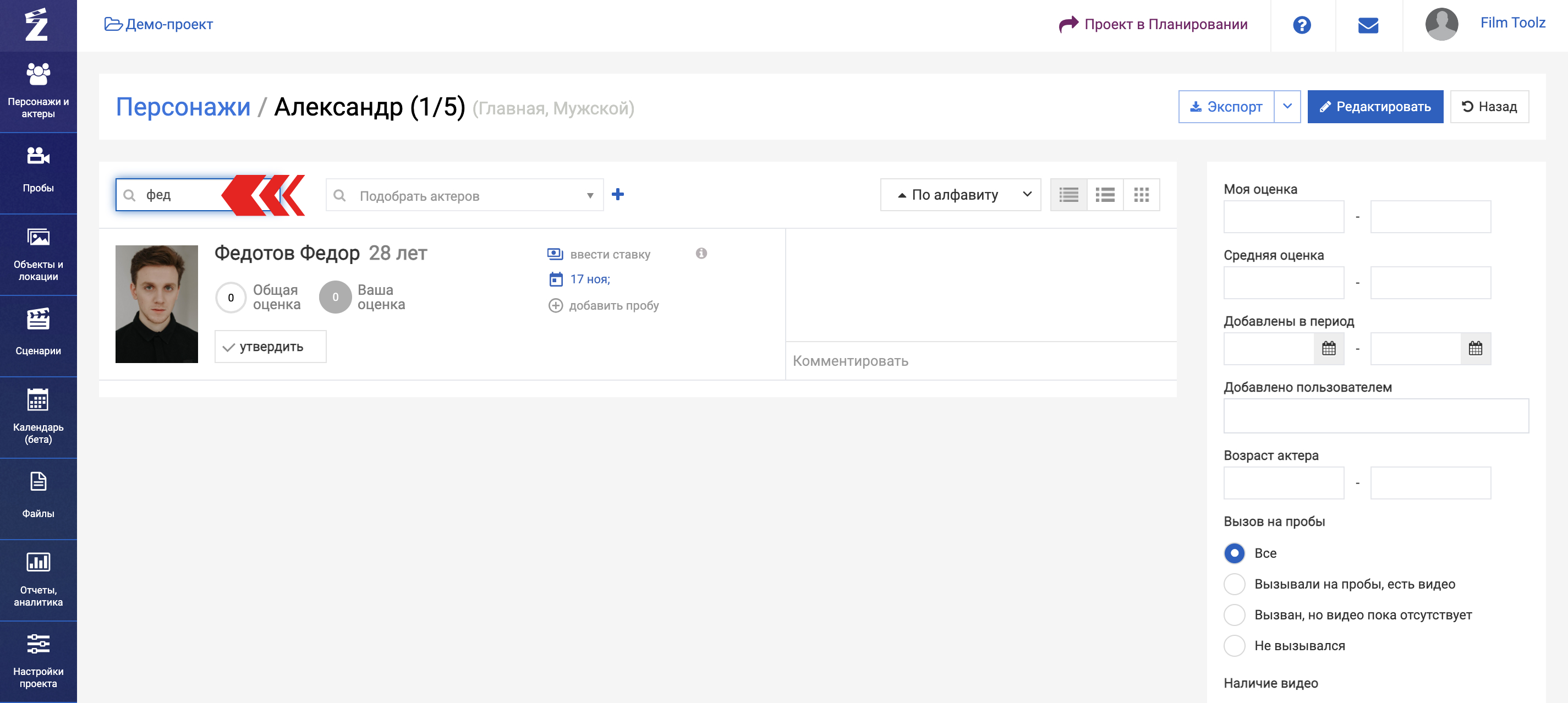Open the Подобрать актеров combo box
Viewport: 1568px width, 703px height.
[x=464, y=195]
